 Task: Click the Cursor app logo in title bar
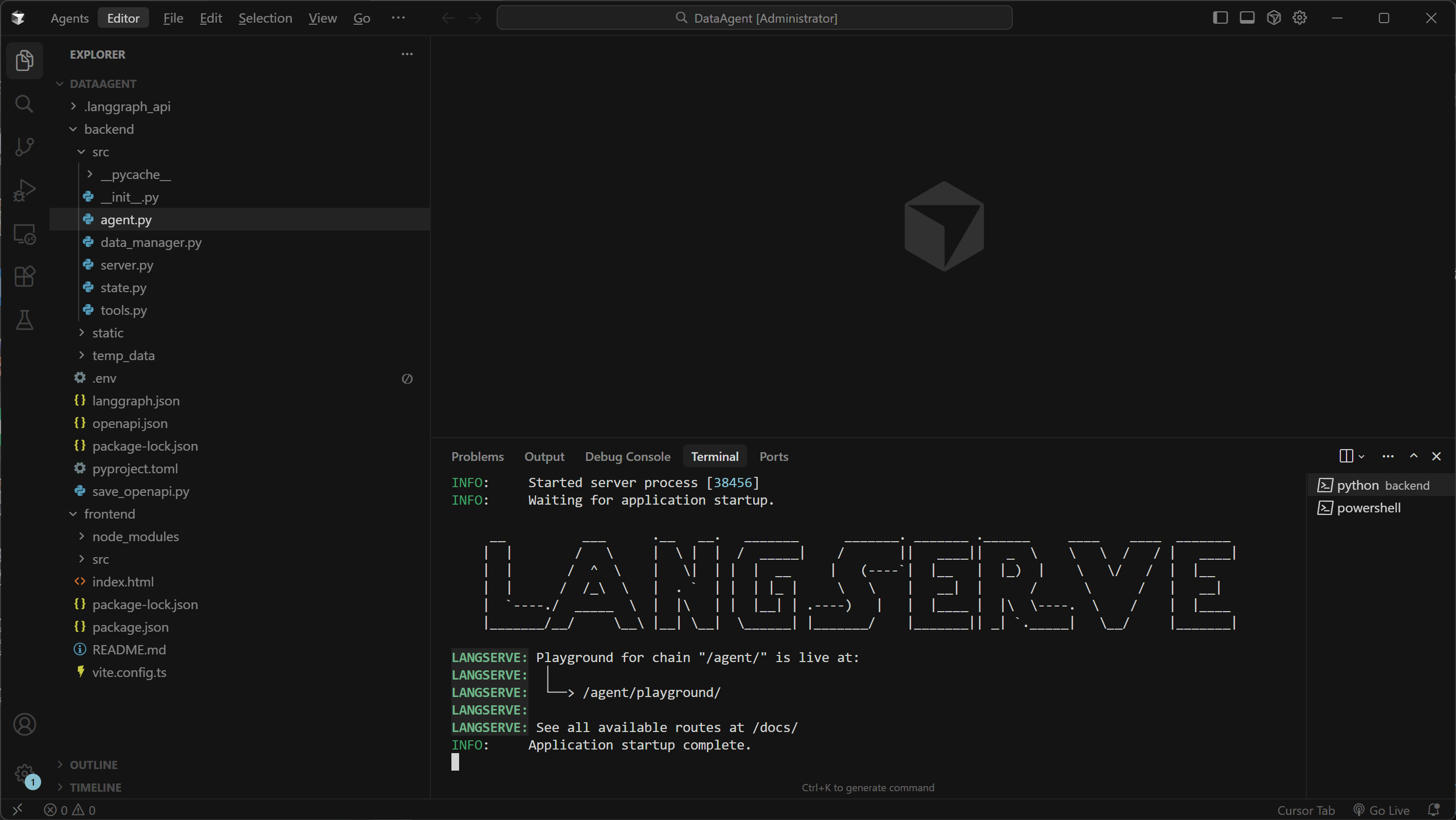pyautogui.click(x=17, y=18)
